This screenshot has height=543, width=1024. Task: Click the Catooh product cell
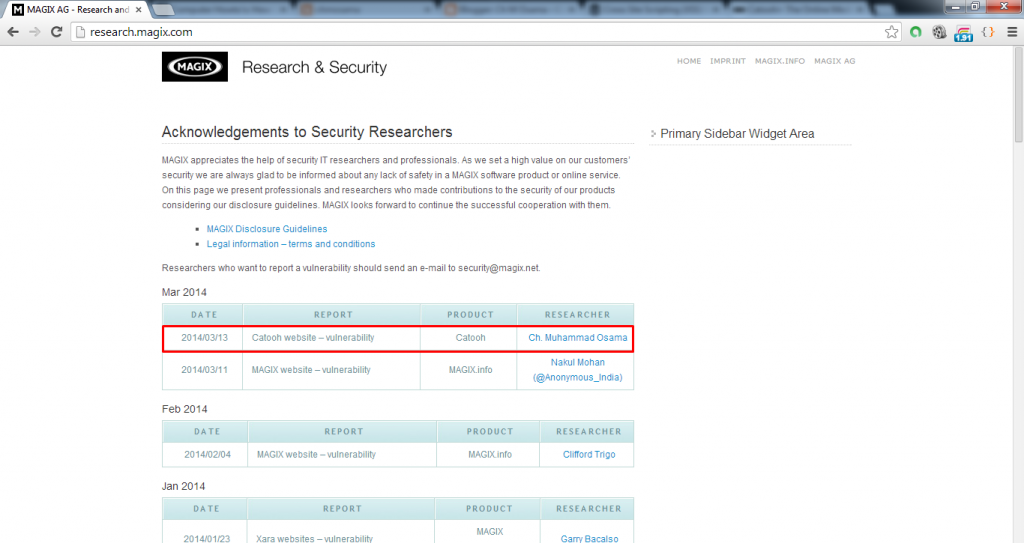coord(470,338)
